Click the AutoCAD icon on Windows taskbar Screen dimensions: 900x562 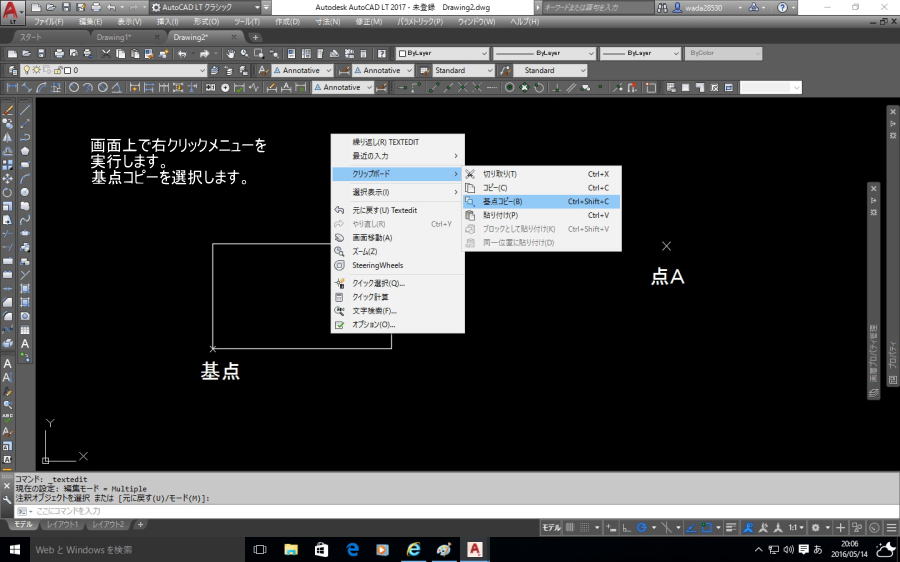tap(475, 549)
